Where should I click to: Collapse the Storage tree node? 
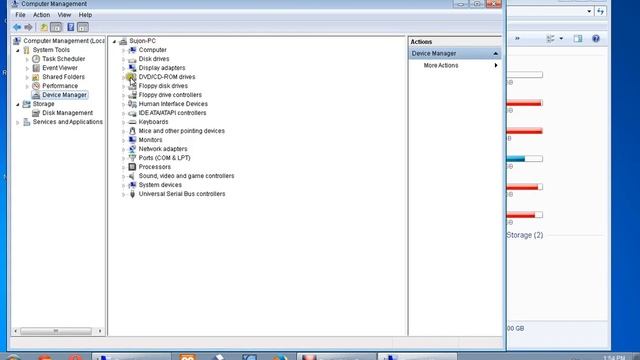click(x=18, y=104)
